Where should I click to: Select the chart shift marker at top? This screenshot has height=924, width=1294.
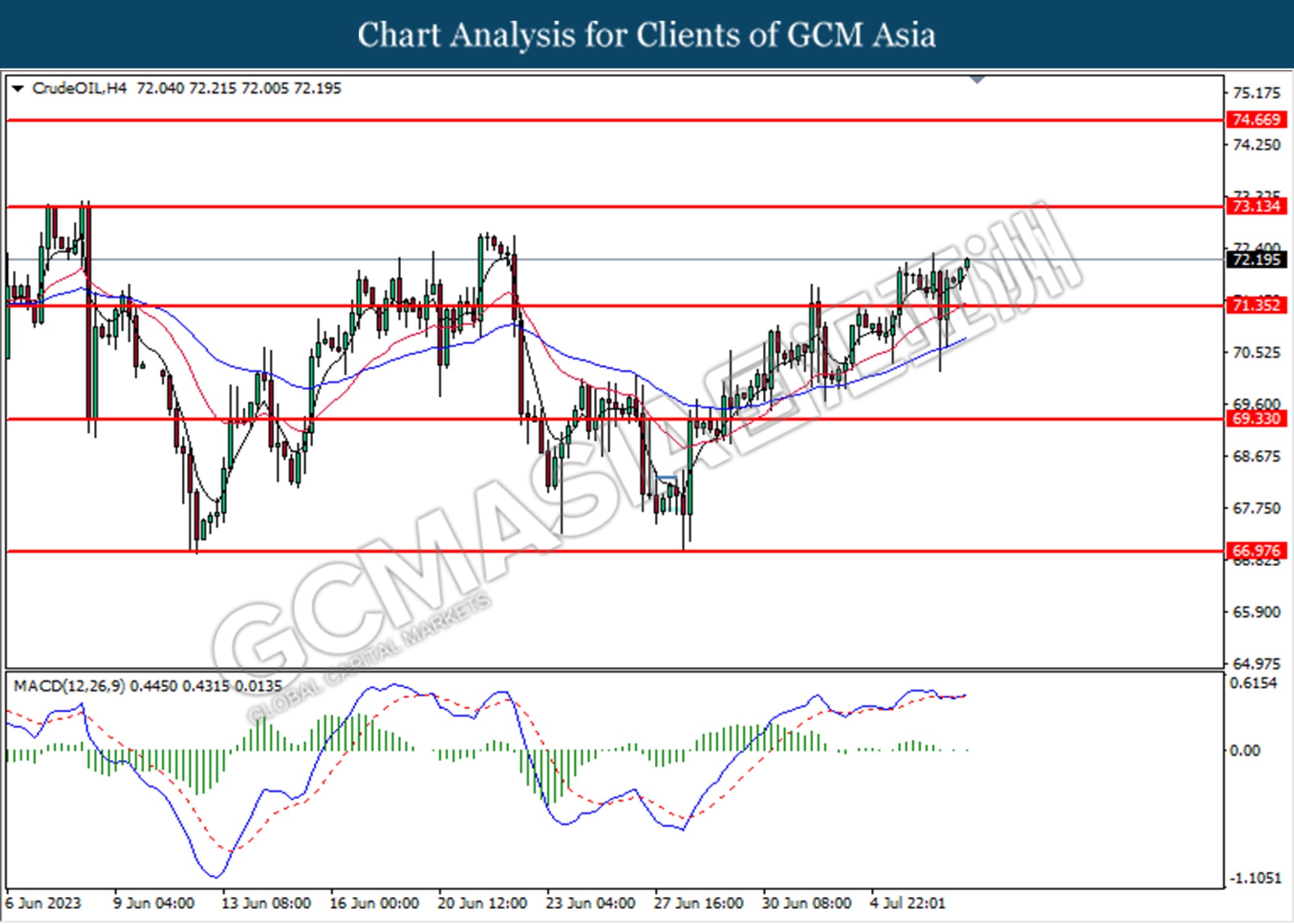pyautogui.click(x=977, y=80)
